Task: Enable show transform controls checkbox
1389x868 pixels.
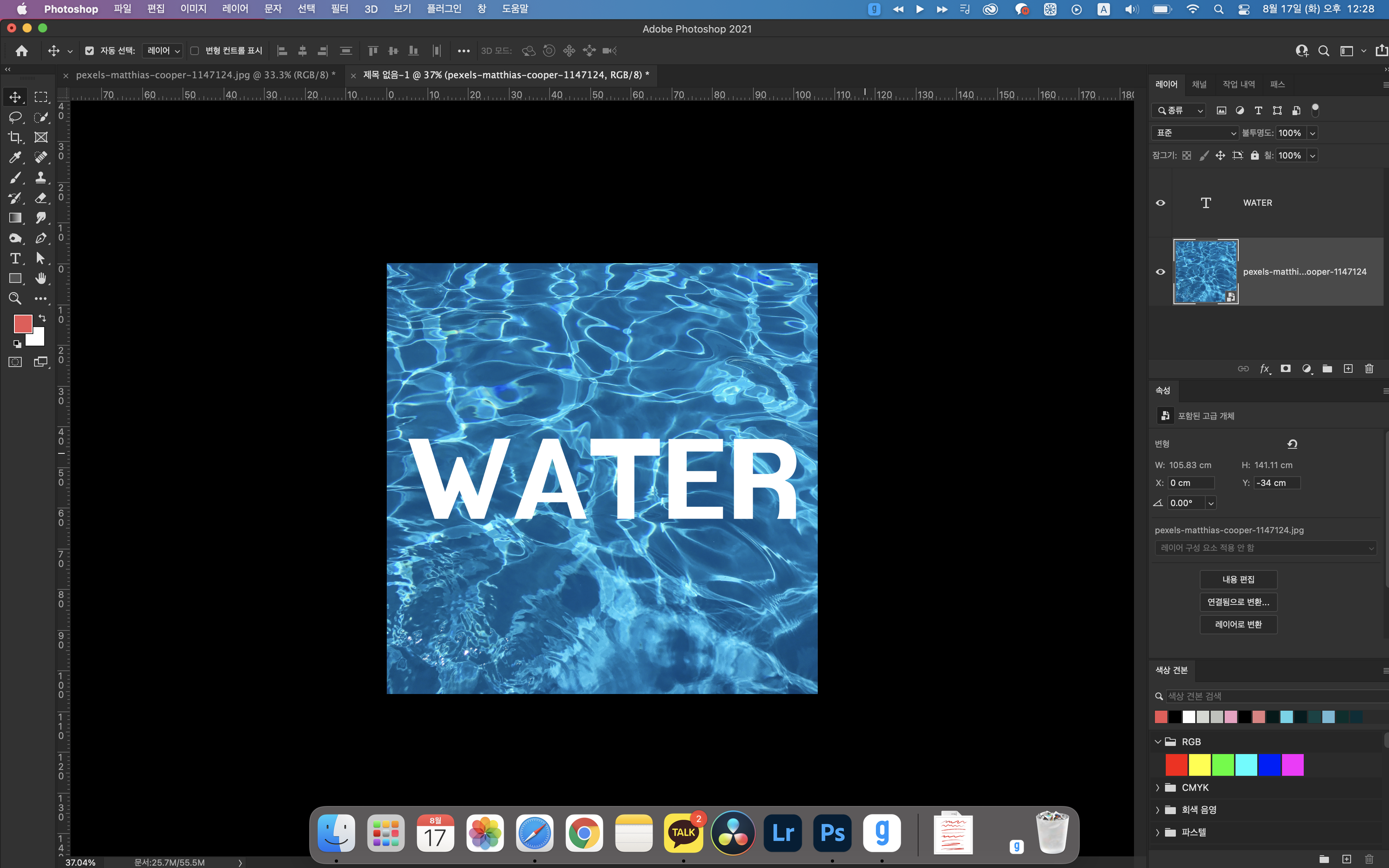Action: pyautogui.click(x=195, y=50)
